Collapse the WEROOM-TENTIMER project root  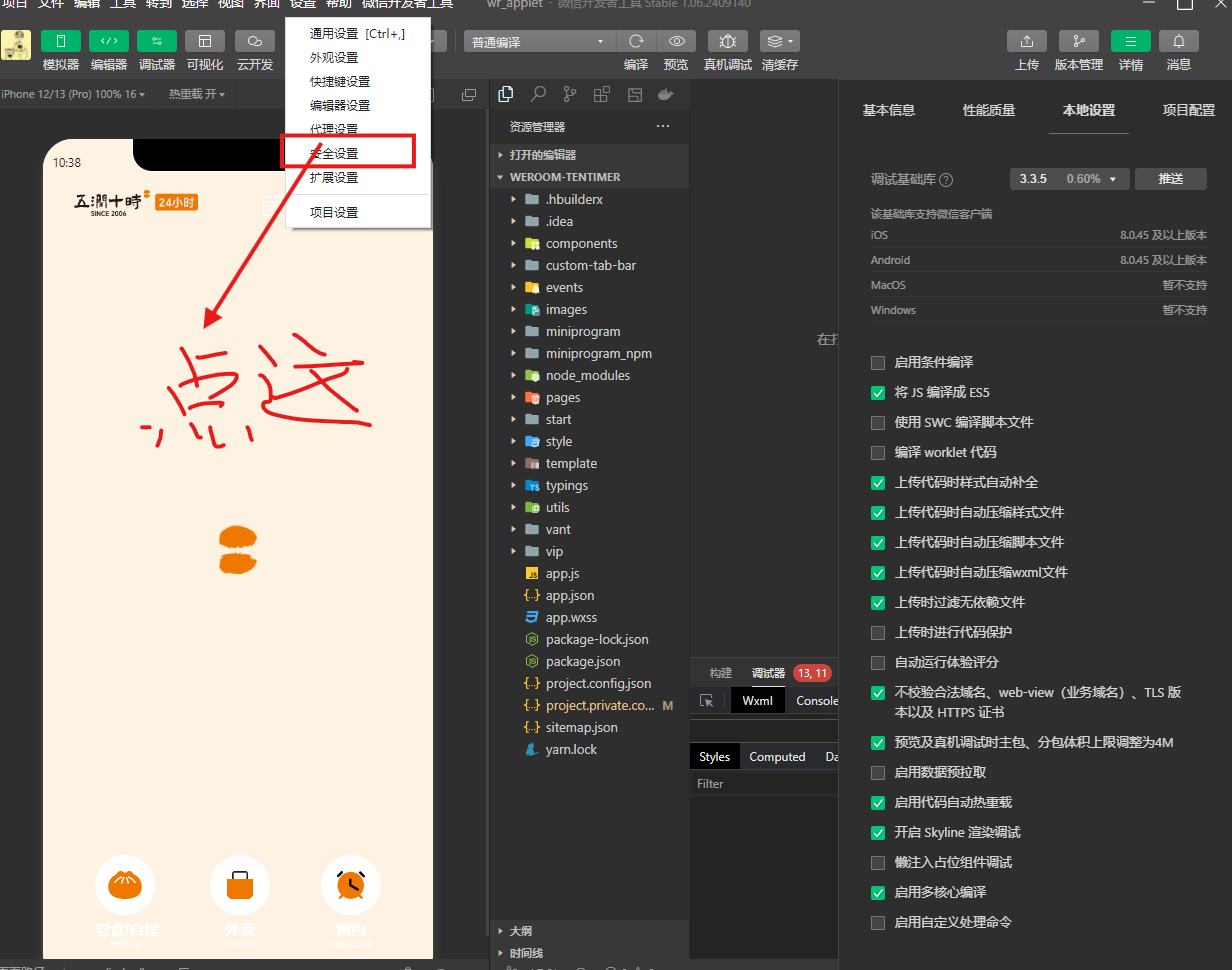pyautogui.click(x=590, y=177)
